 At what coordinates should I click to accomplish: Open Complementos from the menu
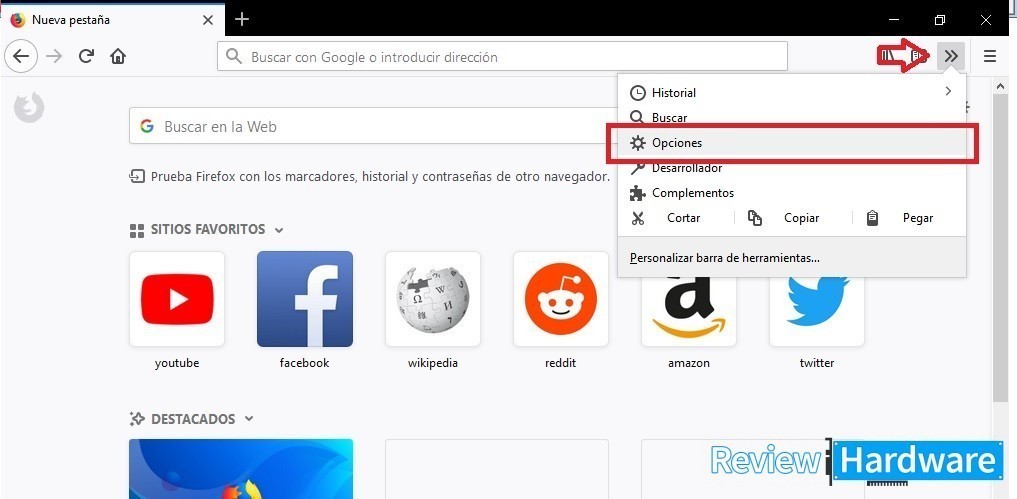point(791,193)
